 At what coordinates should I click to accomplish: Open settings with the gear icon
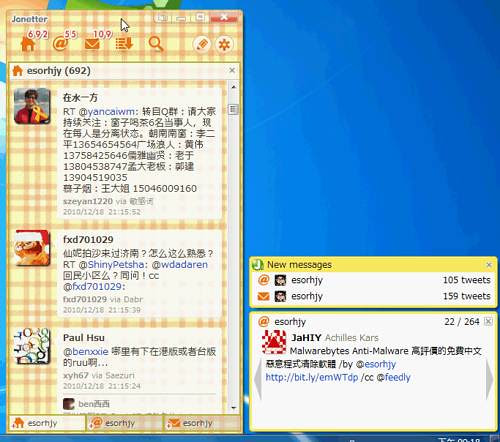coord(224,44)
